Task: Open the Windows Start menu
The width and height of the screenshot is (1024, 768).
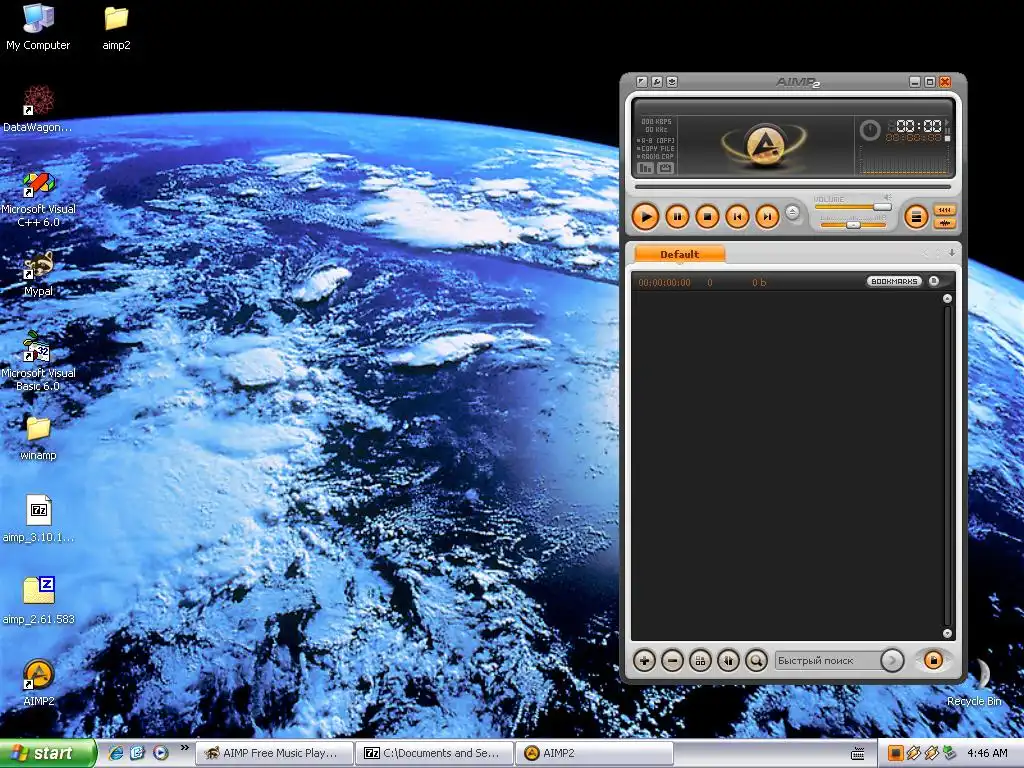Action: 47,753
